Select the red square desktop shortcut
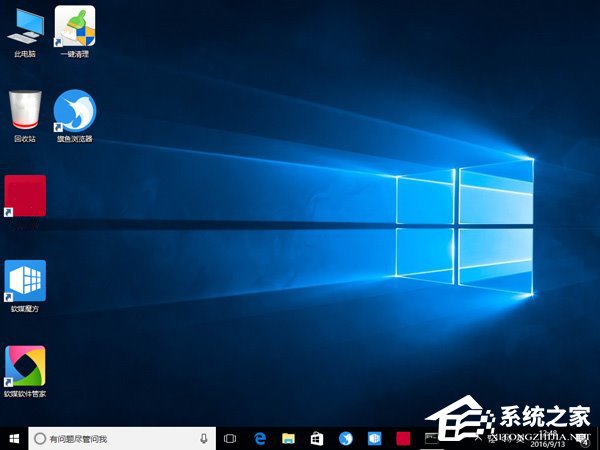 [25, 196]
